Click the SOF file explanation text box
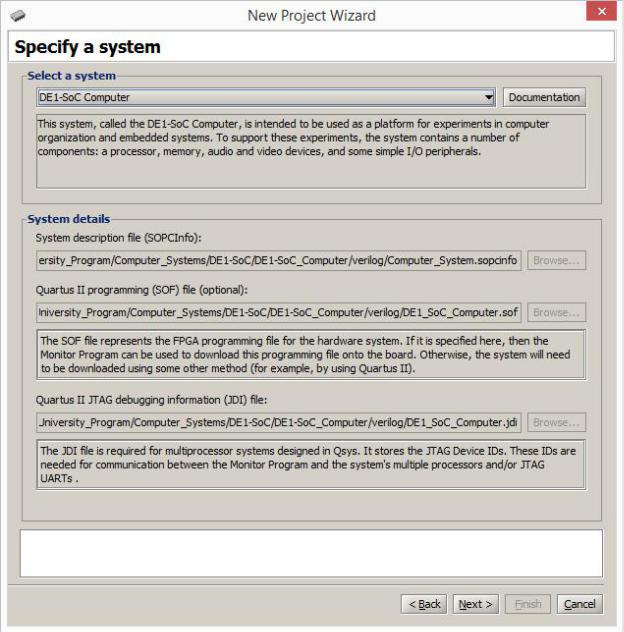This screenshot has height=632, width=624. point(311,355)
